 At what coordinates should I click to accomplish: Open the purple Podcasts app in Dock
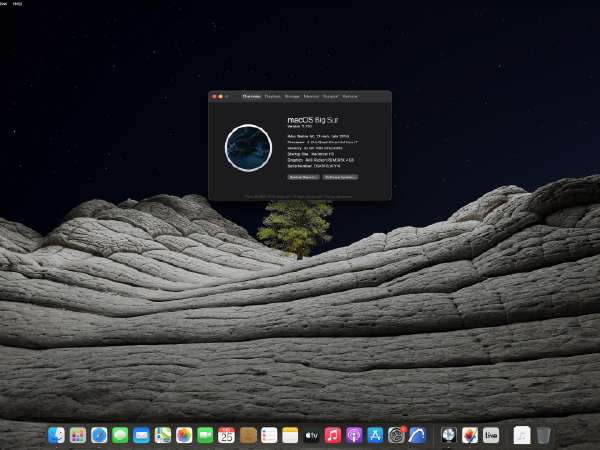point(354,435)
